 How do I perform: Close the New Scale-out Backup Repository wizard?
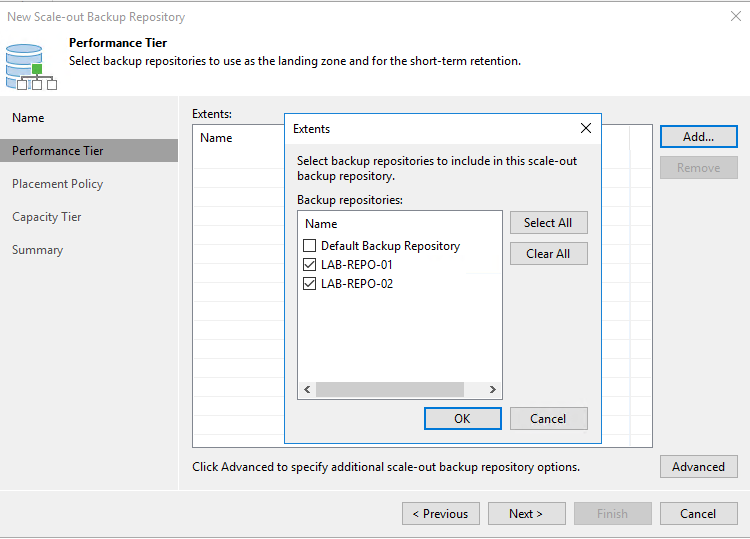point(736,16)
